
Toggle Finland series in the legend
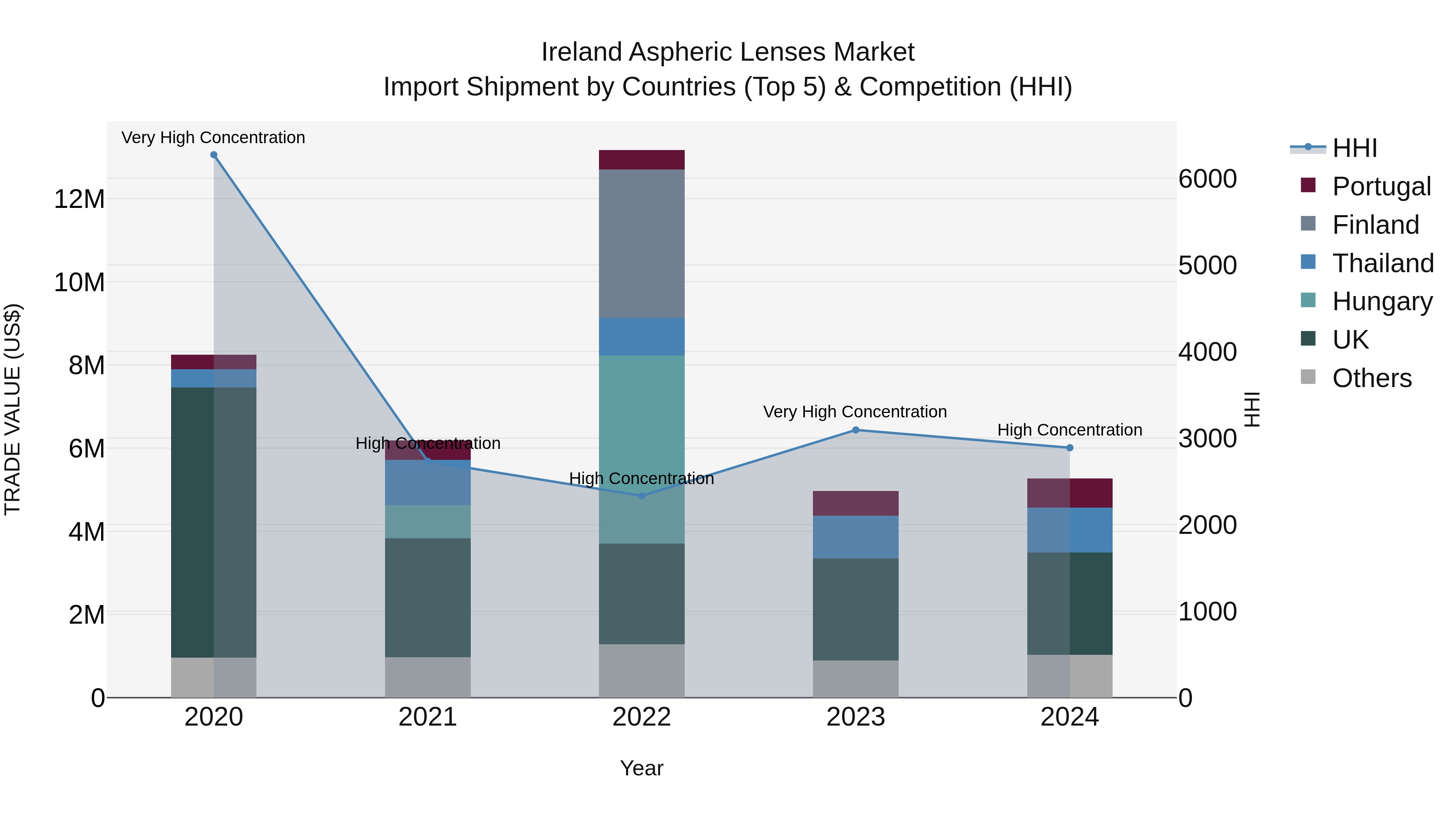1359,224
